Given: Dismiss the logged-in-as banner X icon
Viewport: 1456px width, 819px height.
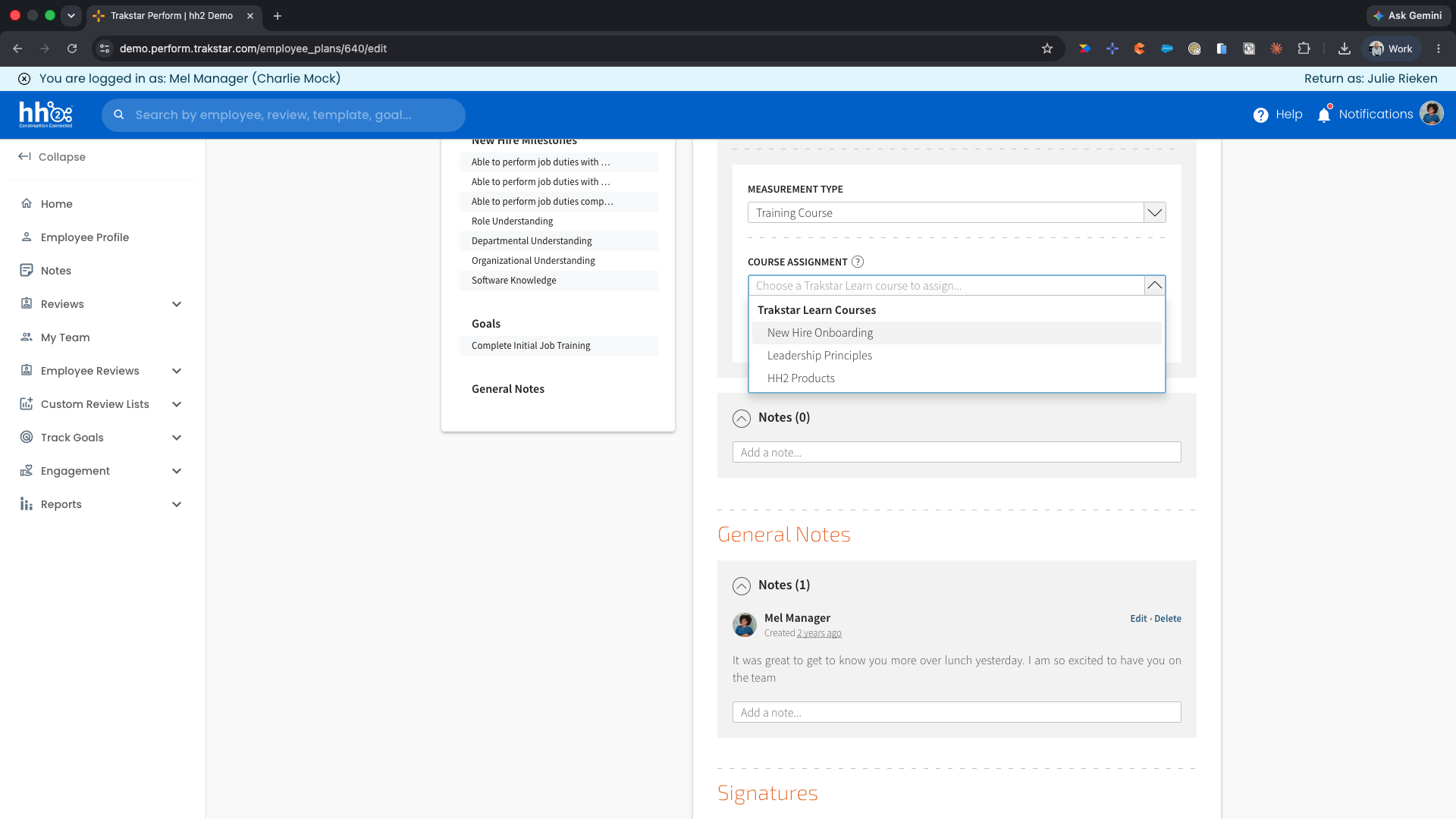Looking at the screenshot, I should click(x=24, y=79).
